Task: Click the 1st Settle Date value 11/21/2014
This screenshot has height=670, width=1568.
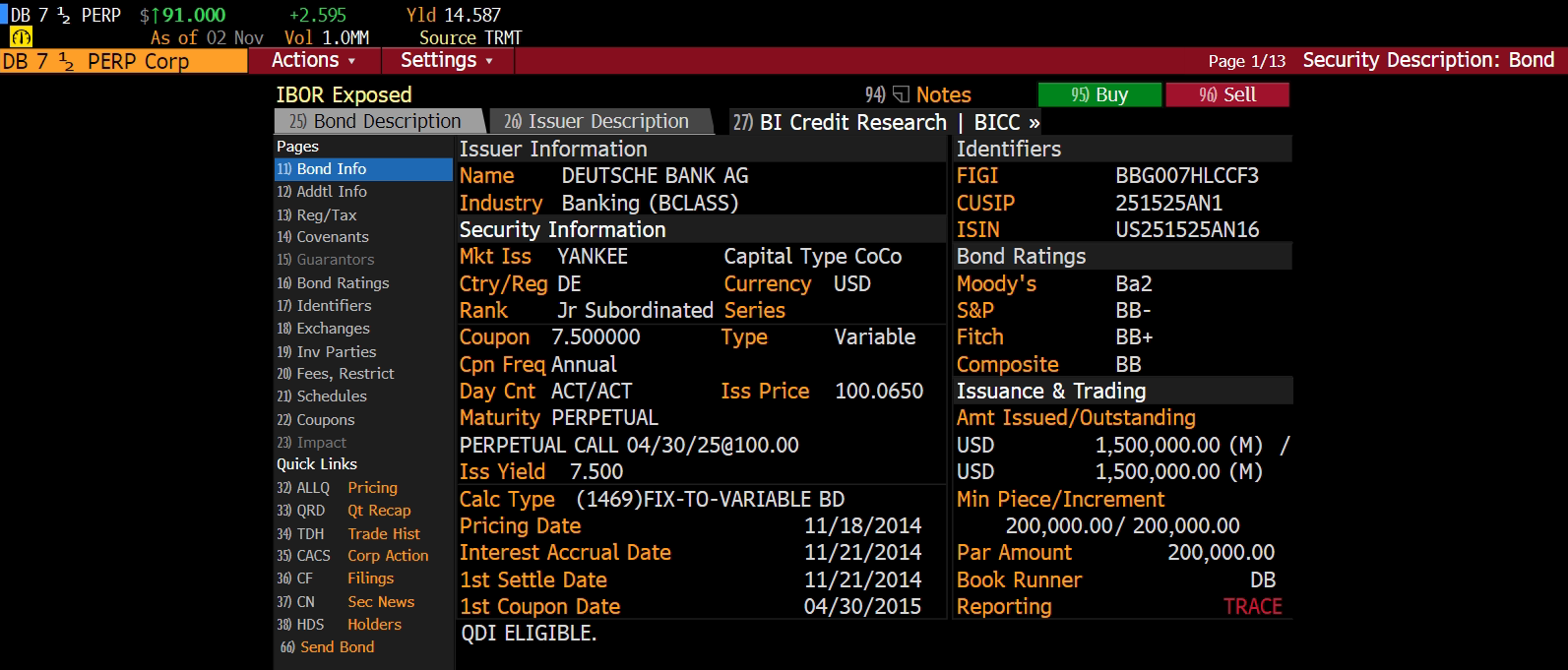Action: pyautogui.click(x=862, y=580)
